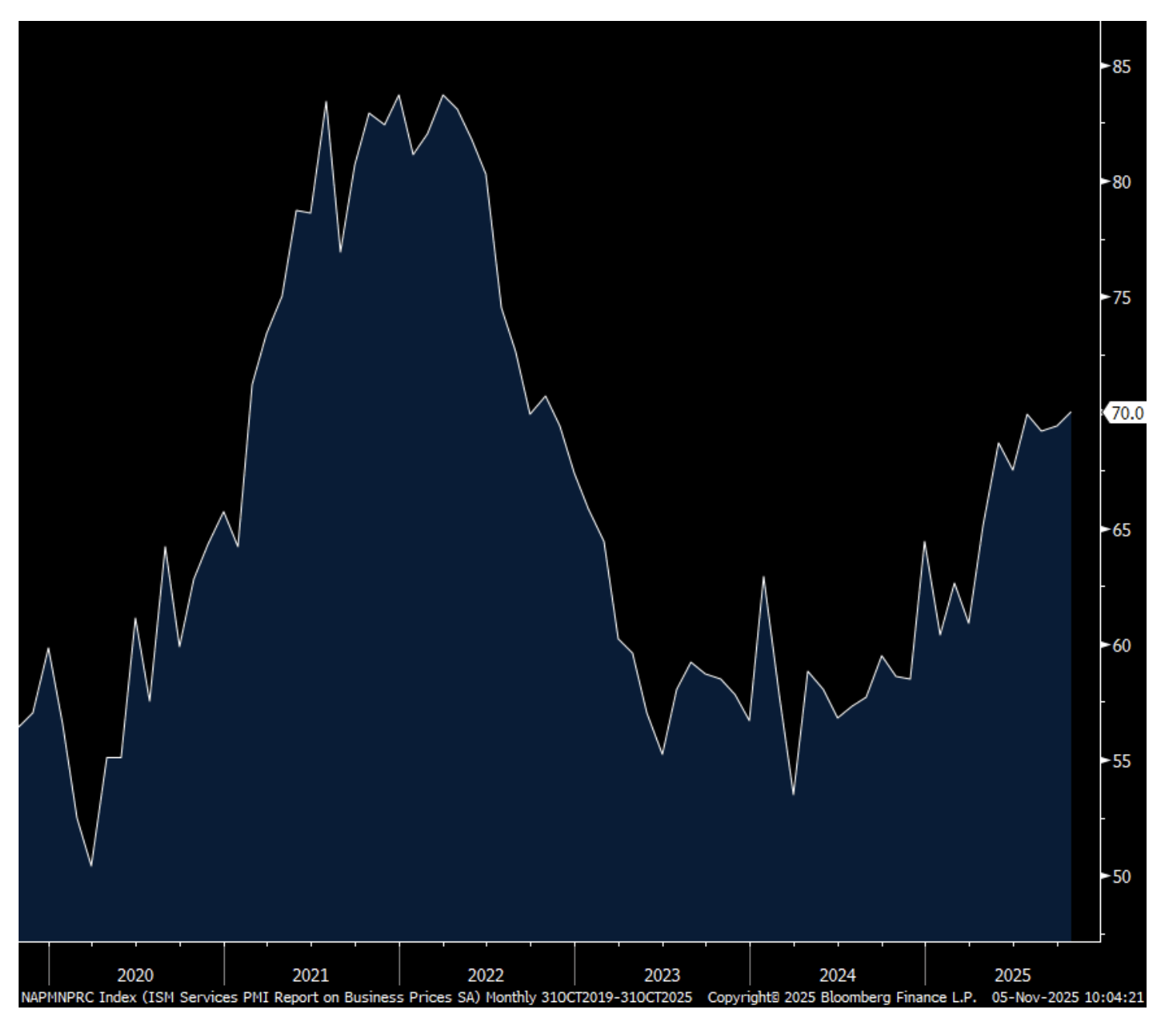Click the lowest trough of the line in 2020

pos(91,865)
